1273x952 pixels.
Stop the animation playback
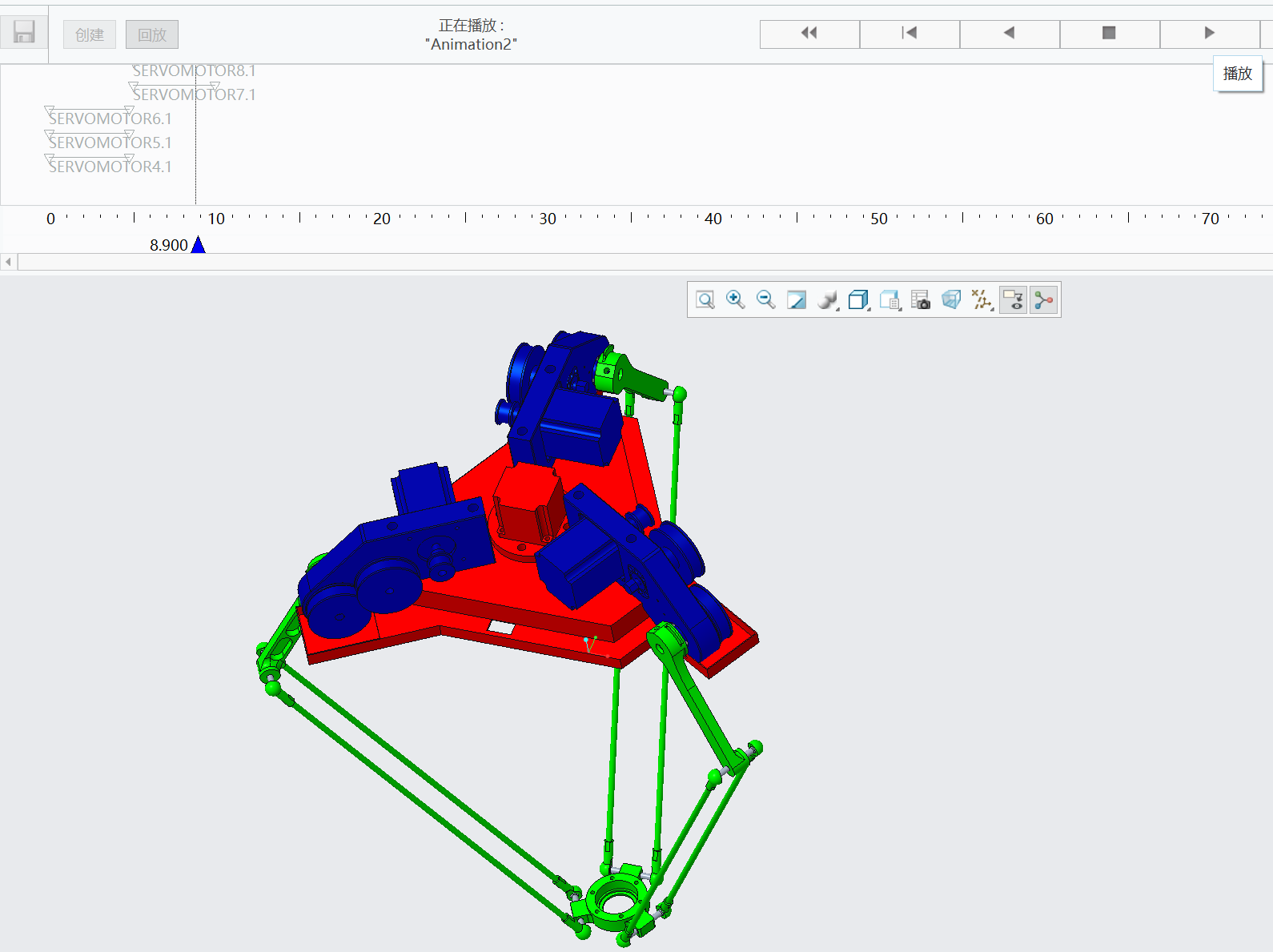pyautogui.click(x=1109, y=33)
